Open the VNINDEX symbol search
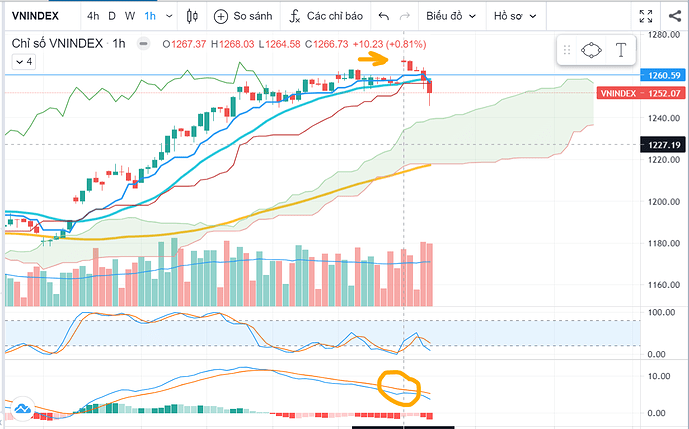This screenshot has height=429, width=689. [x=35, y=16]
